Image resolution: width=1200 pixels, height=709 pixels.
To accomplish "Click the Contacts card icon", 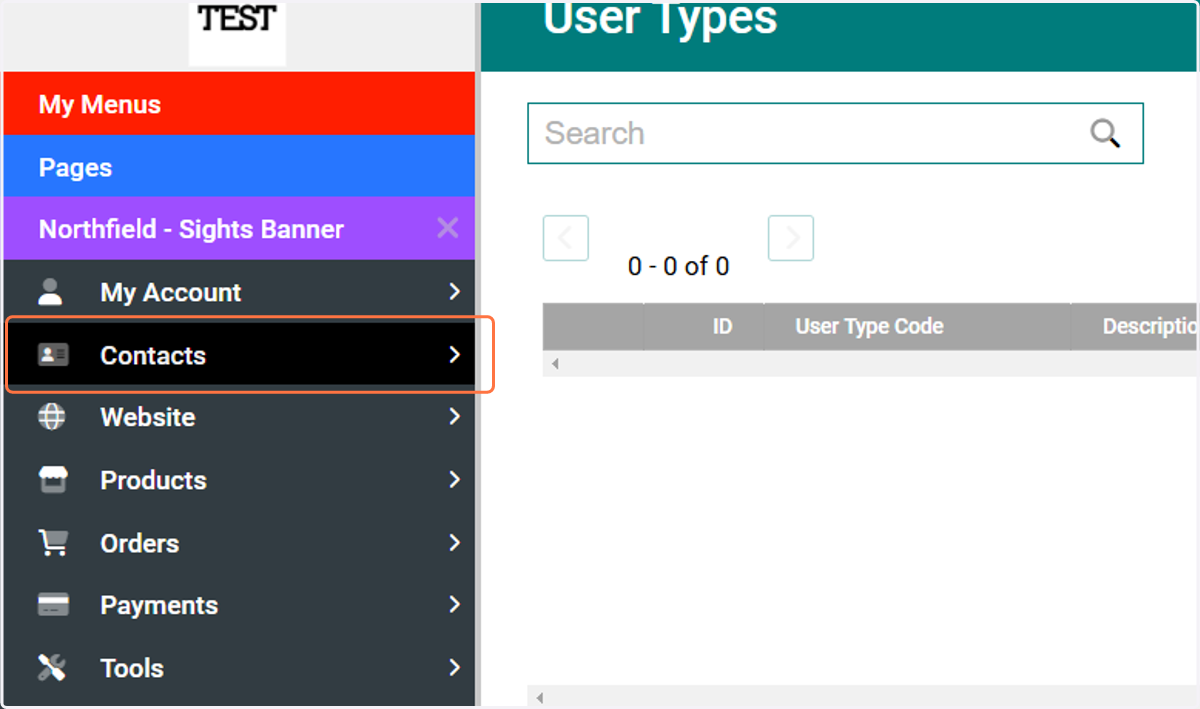I will click(52, 354).
